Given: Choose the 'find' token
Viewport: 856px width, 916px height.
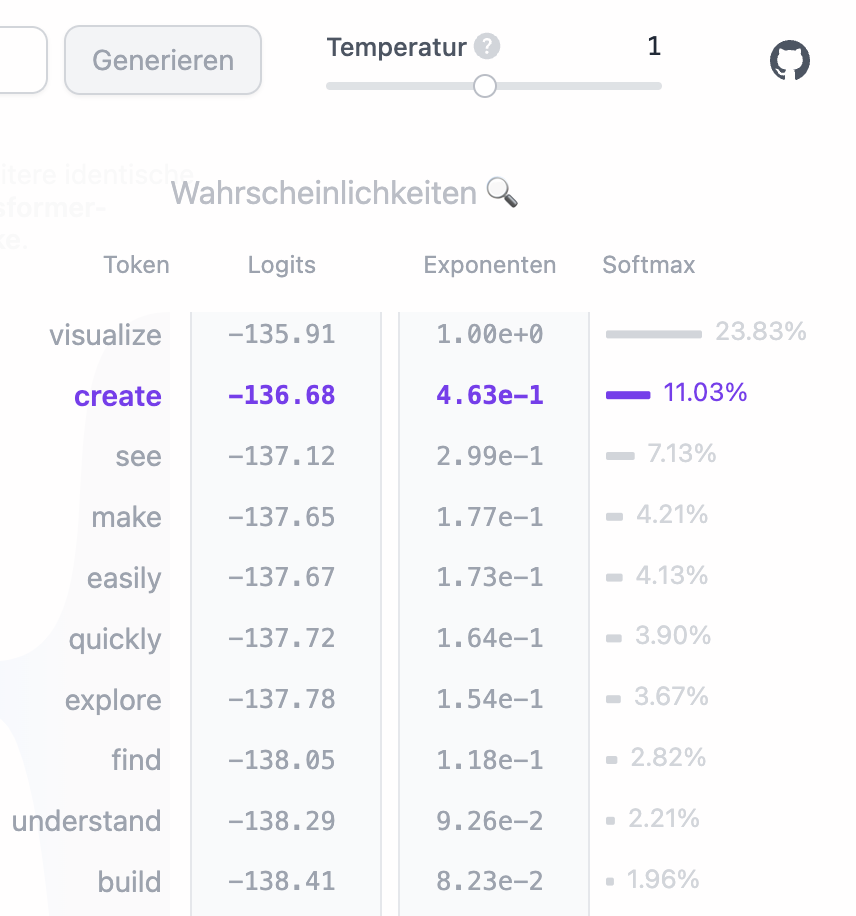Looking at the screenshot, I should click(136, 760).
